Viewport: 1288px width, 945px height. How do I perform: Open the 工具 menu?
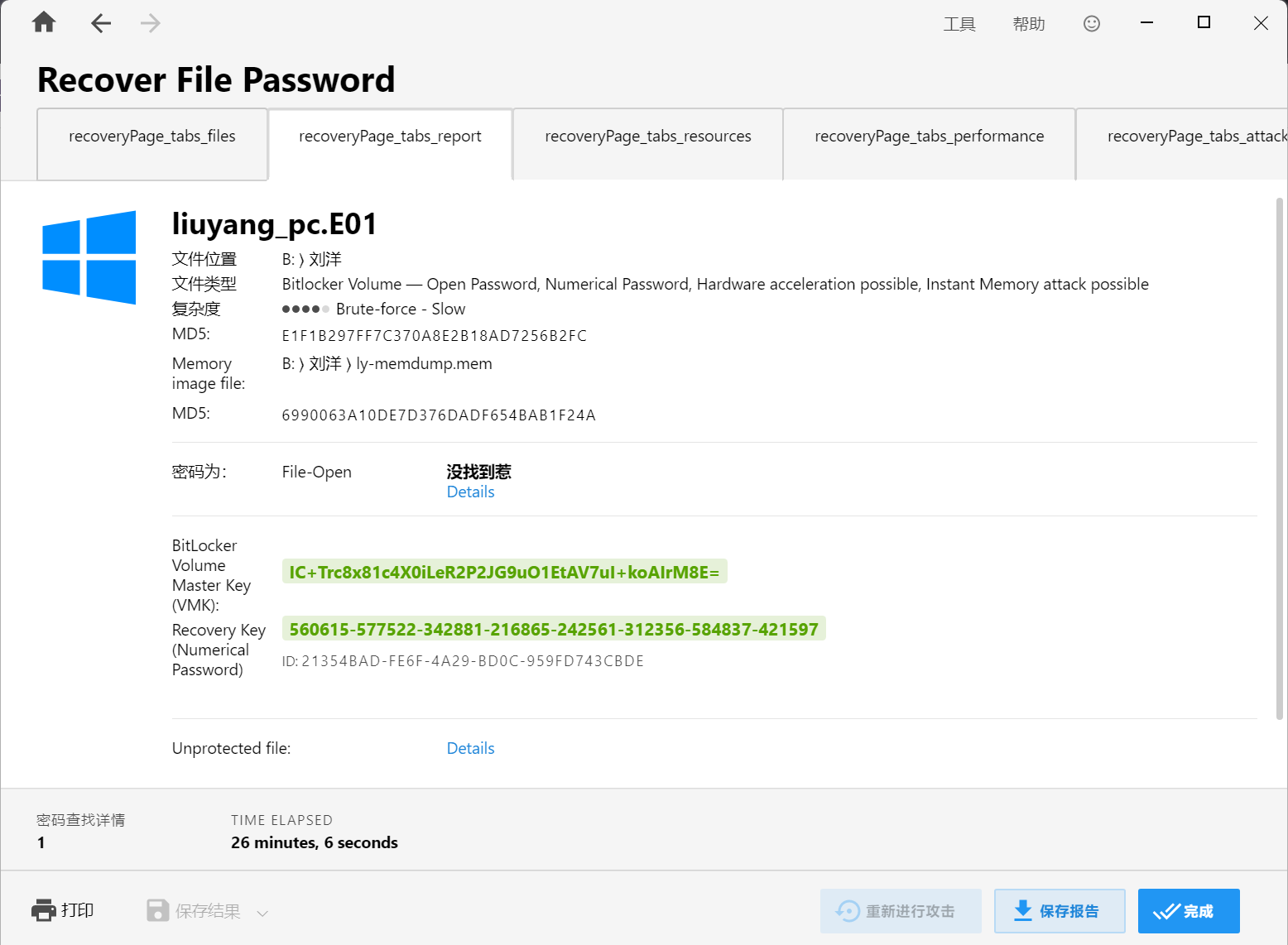point(959,24)
